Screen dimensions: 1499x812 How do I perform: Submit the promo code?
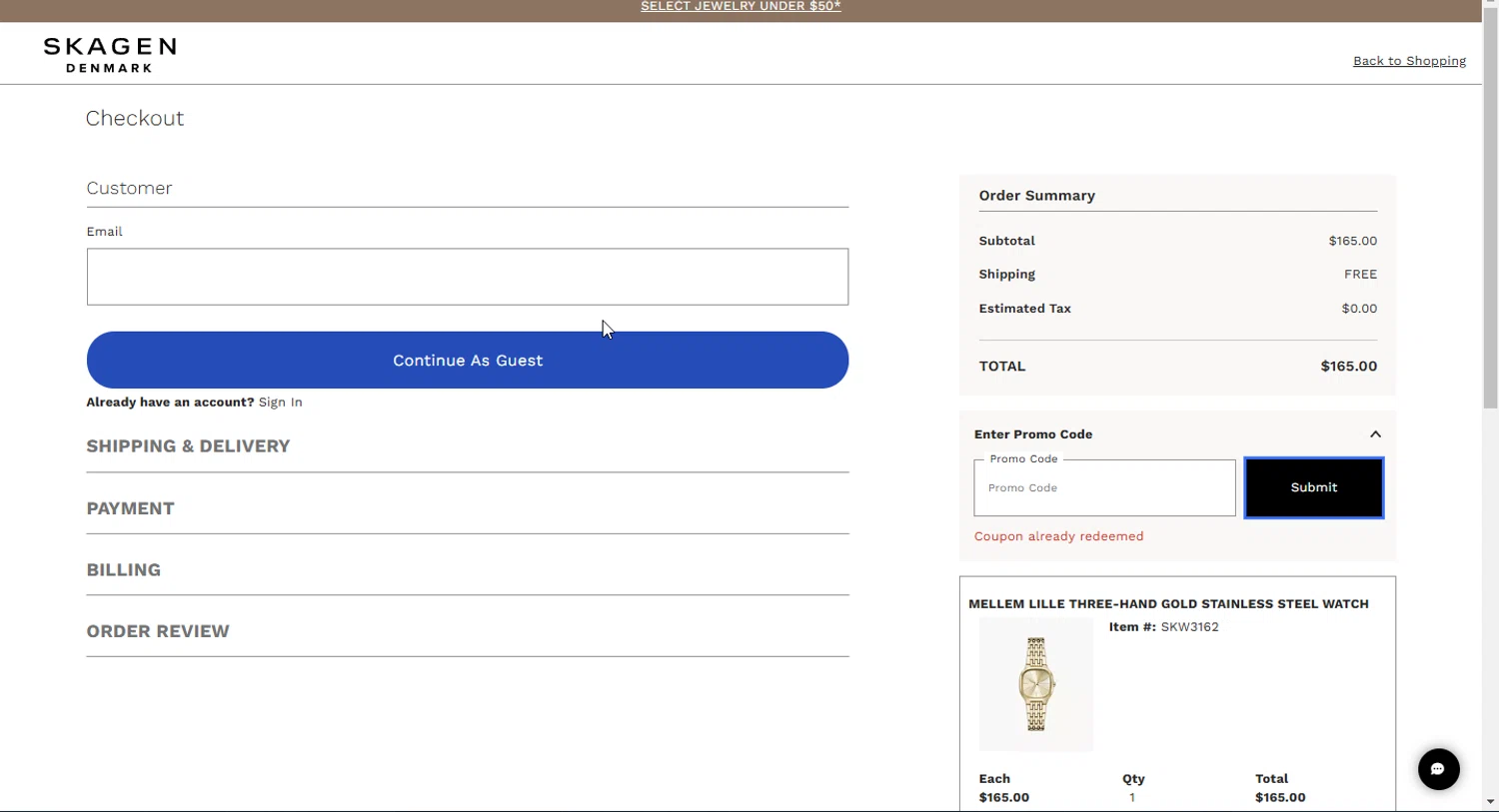[1313, 487]
